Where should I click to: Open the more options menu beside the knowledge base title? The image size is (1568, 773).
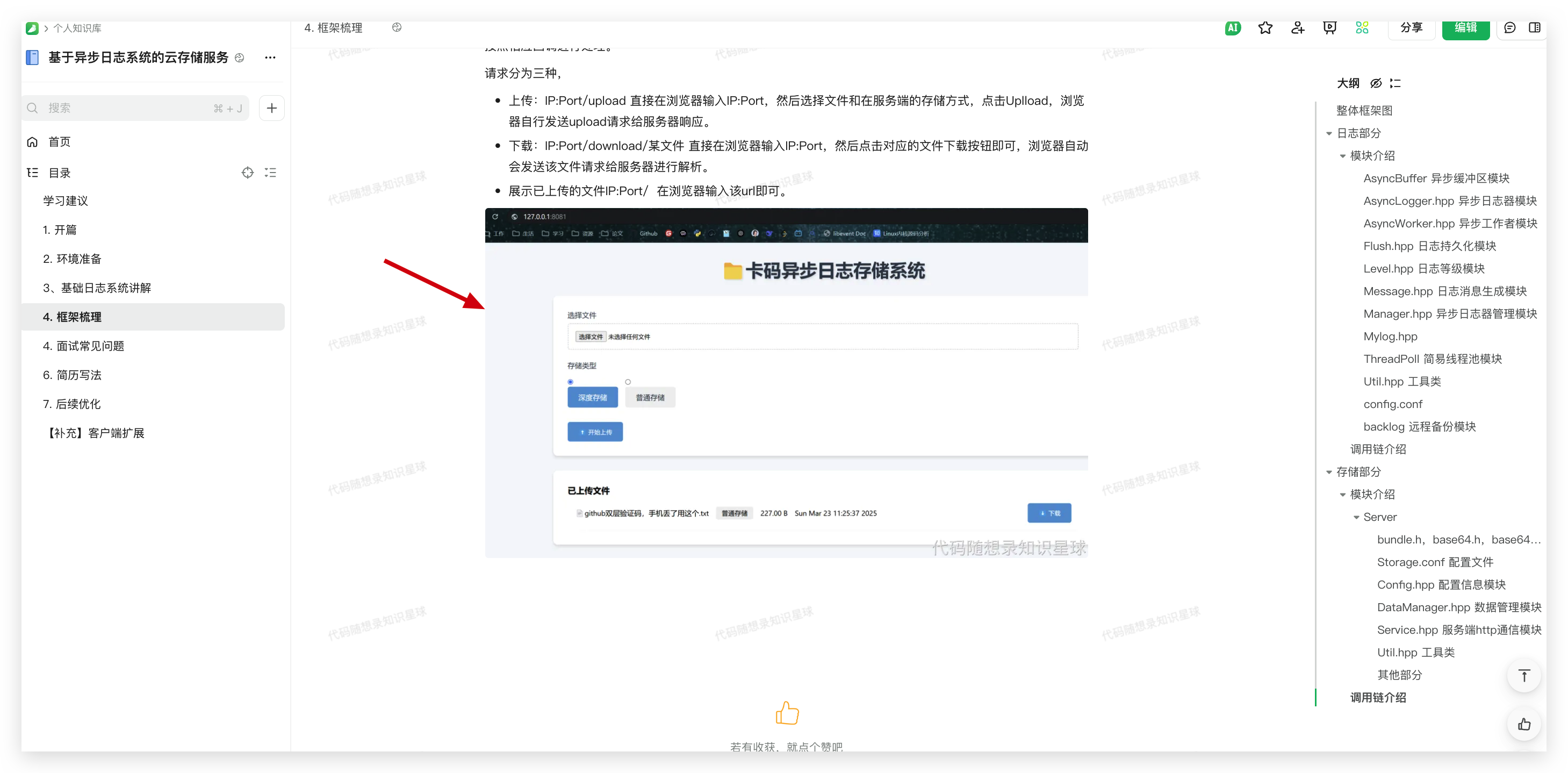[x=270, y=58]
